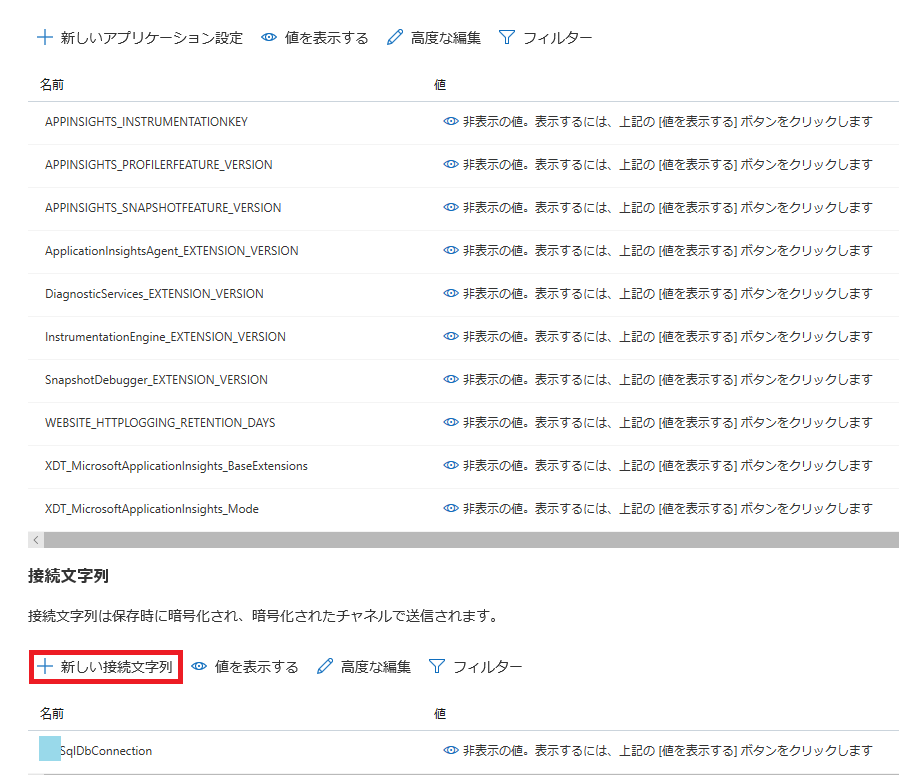Click left arrow of horizontal scrollbar
The height and width of the screenshot is (775, 899).
tap(36, 540)
